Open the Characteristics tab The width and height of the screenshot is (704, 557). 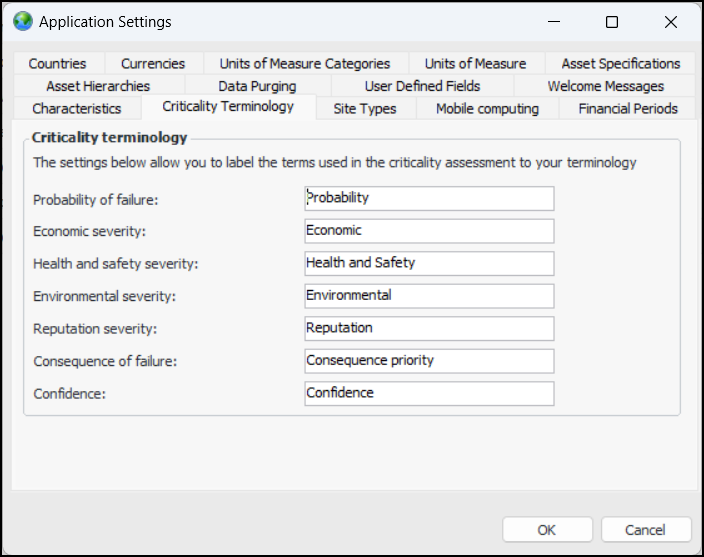coord(77,108)
